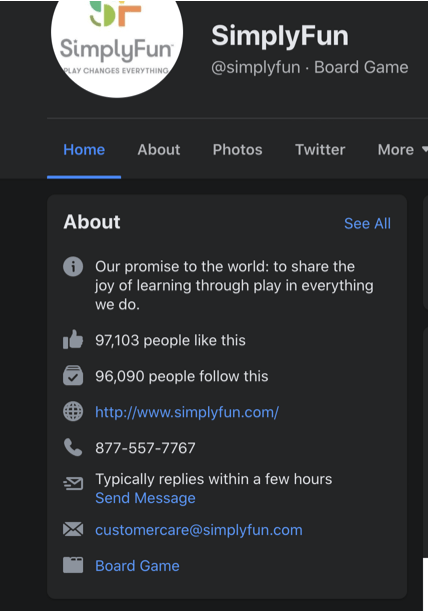Switch to the Home tab
Screen dimensions: 428x611
point(84,150)
